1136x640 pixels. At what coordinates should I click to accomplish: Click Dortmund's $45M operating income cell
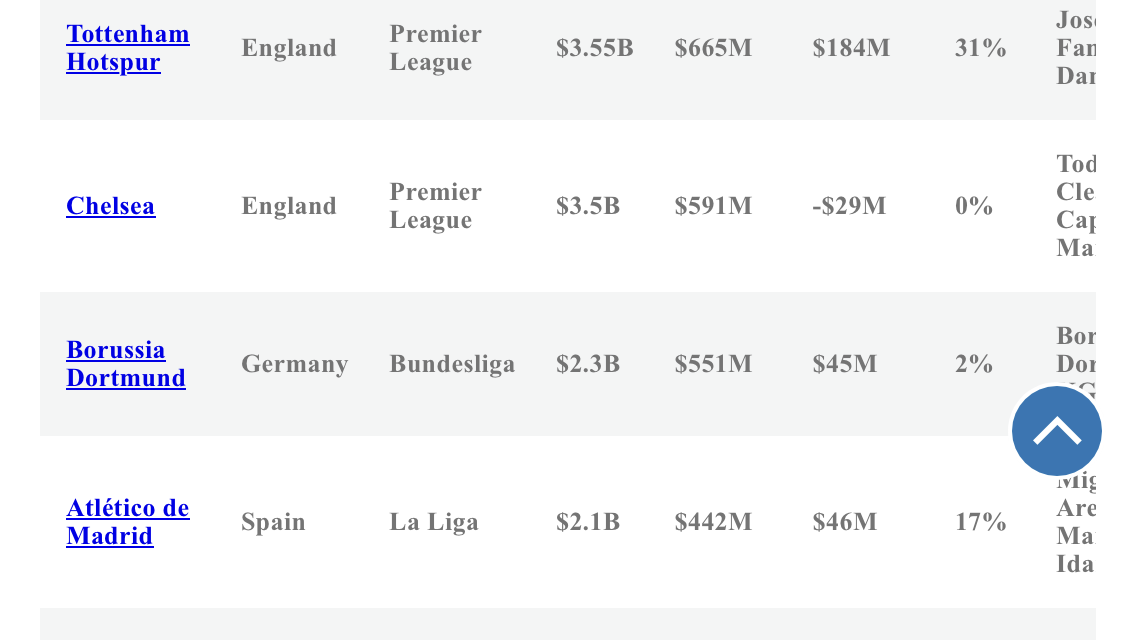point(844,364)
